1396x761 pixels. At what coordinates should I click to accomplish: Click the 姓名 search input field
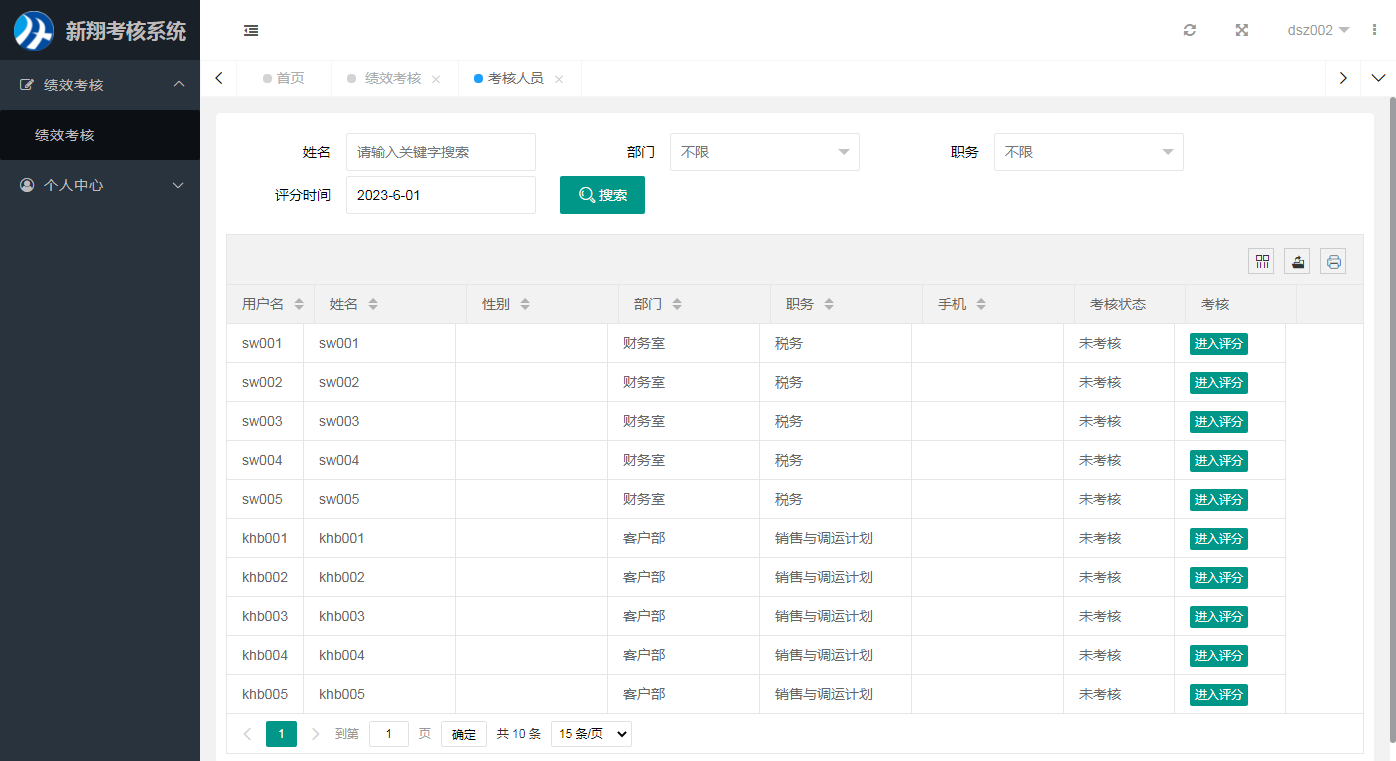tap(440, 152)
